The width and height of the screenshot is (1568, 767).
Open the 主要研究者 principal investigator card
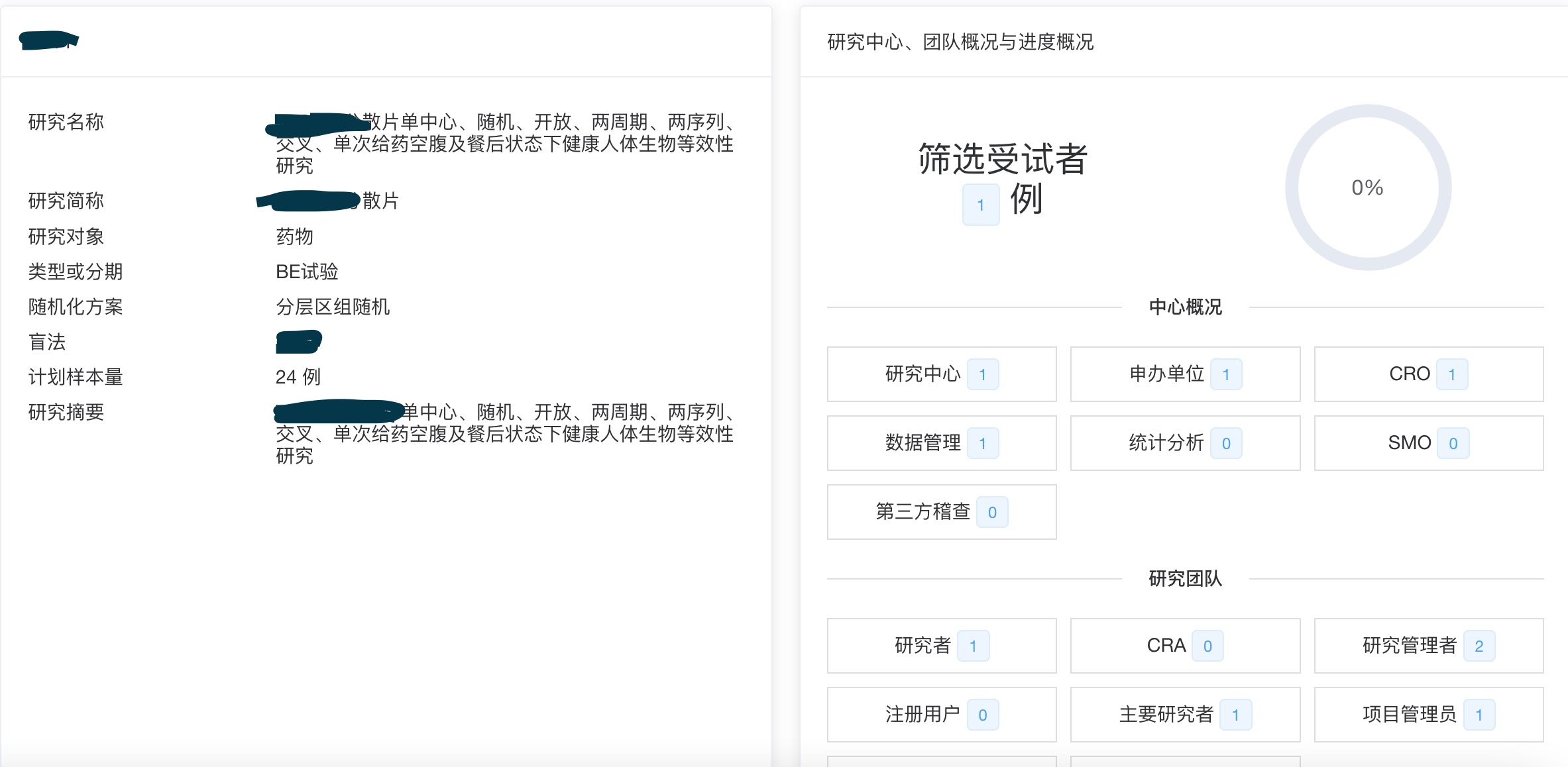[x=1184, y=714]
